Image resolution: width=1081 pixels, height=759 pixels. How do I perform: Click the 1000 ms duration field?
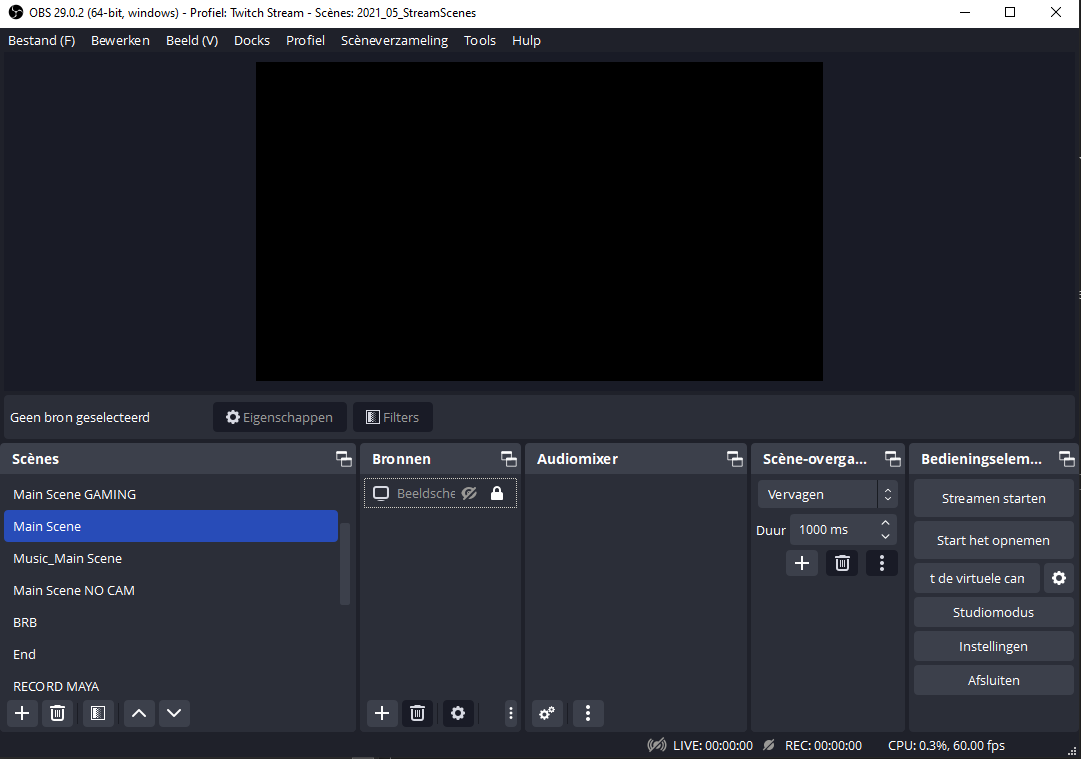pos(834,529)
